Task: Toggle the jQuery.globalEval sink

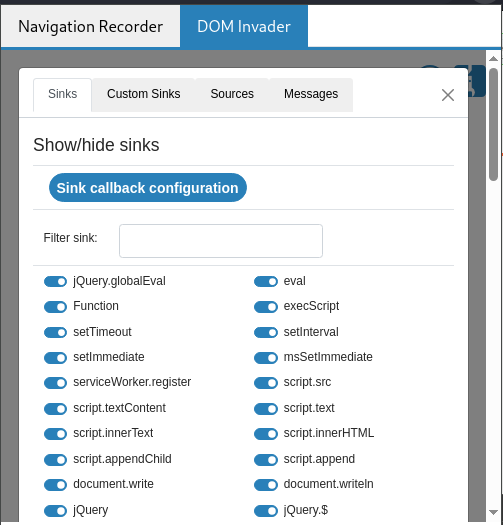Action: click(56, 282)
